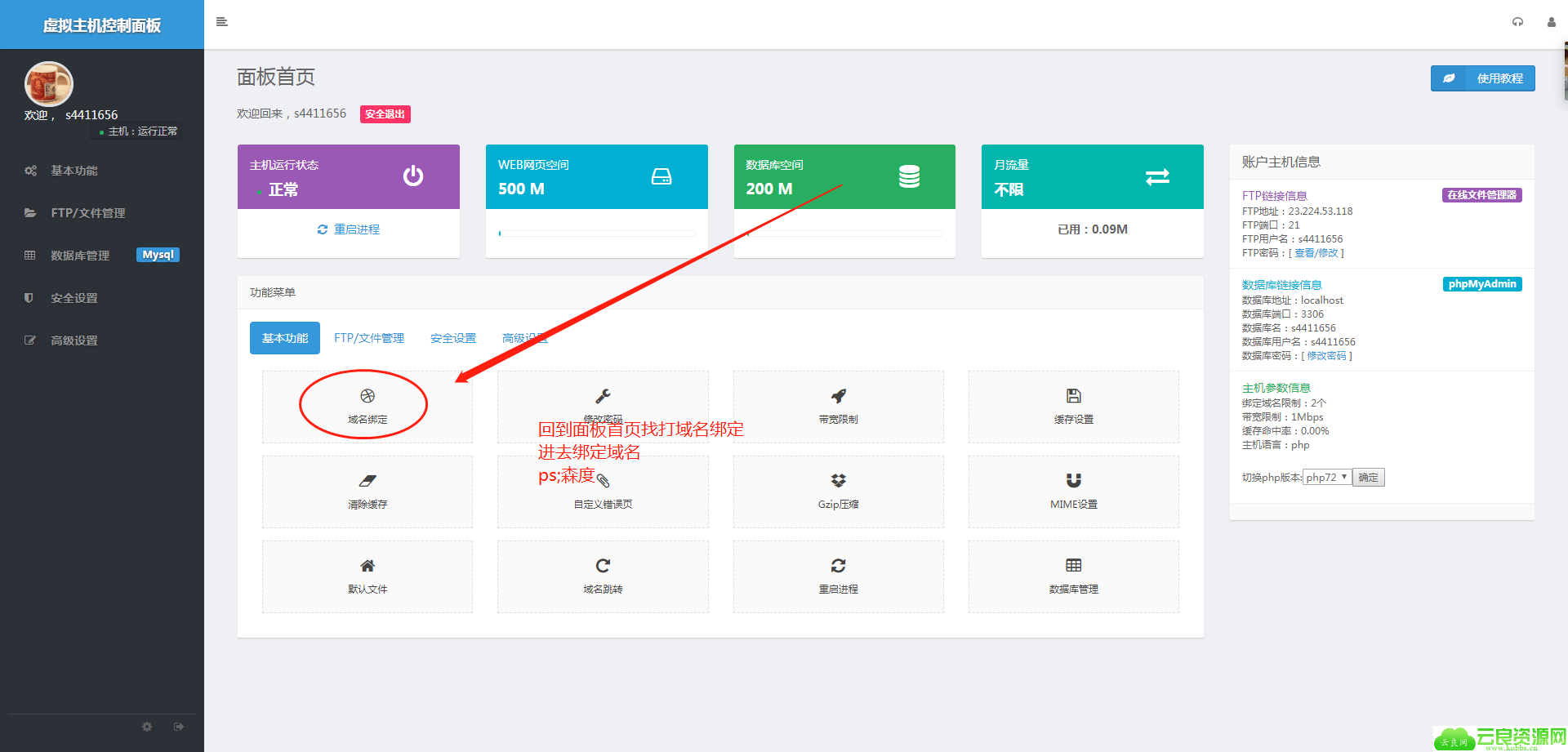
Task: Click the user avatar picture in sidebar
Action: [49, 84]
